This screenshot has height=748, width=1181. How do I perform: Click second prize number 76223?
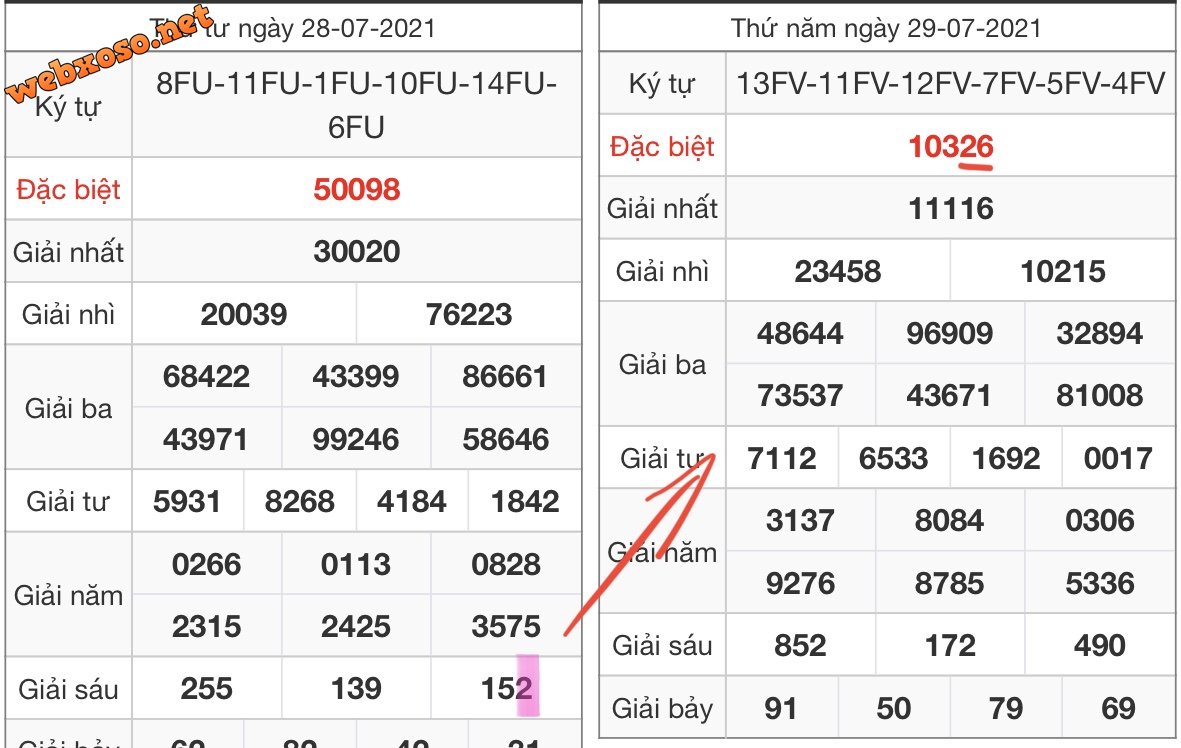pyautogui.click(x=468, y=315)
